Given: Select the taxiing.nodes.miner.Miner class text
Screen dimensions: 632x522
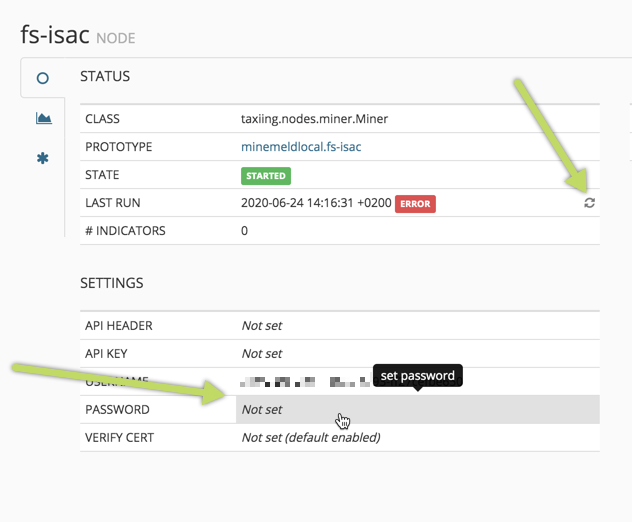Looking at the screenshot, I should click(314, 119).
